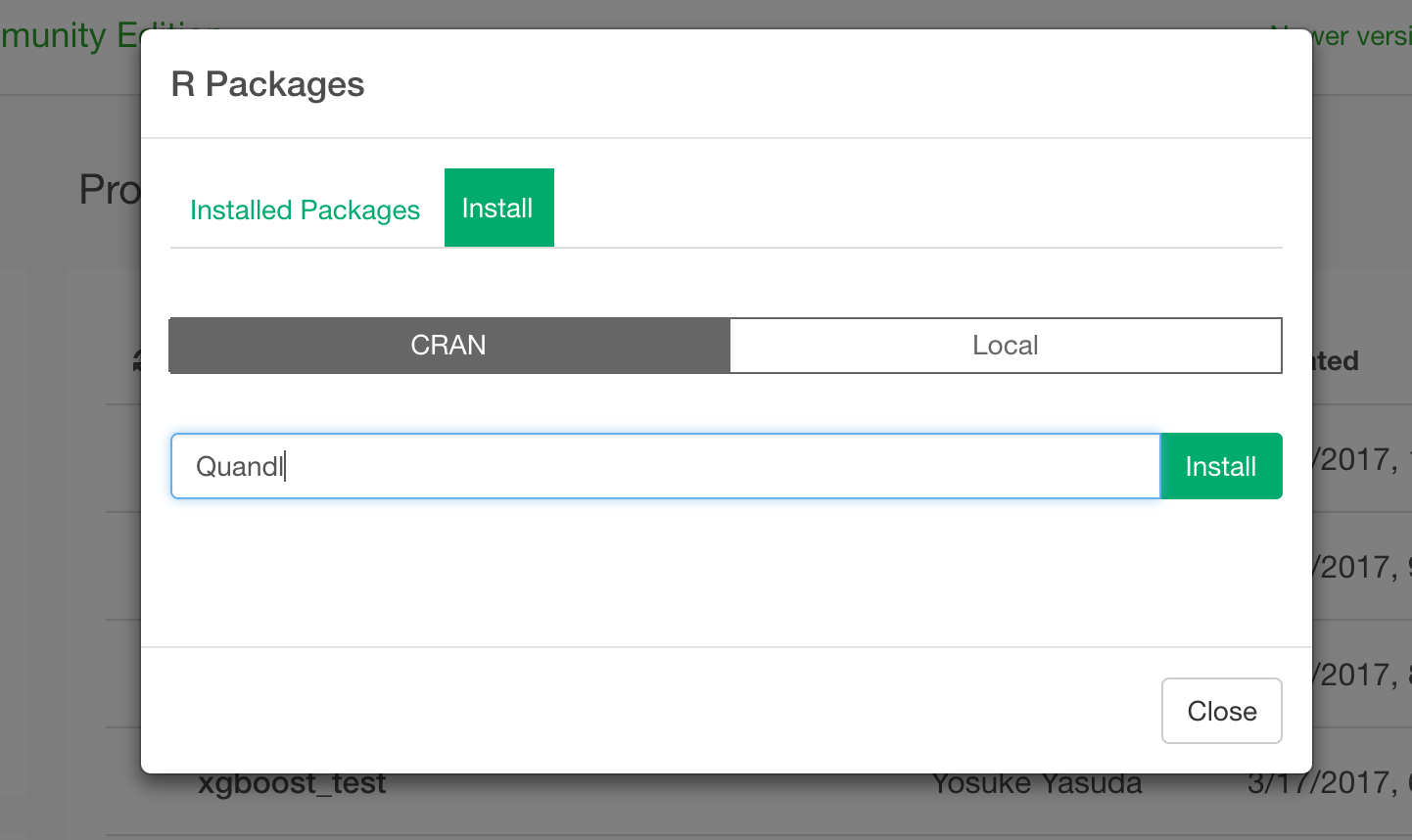1412x840 pixels.
Task: Click the package name field containing Quandl
Action: click(666, 466)
